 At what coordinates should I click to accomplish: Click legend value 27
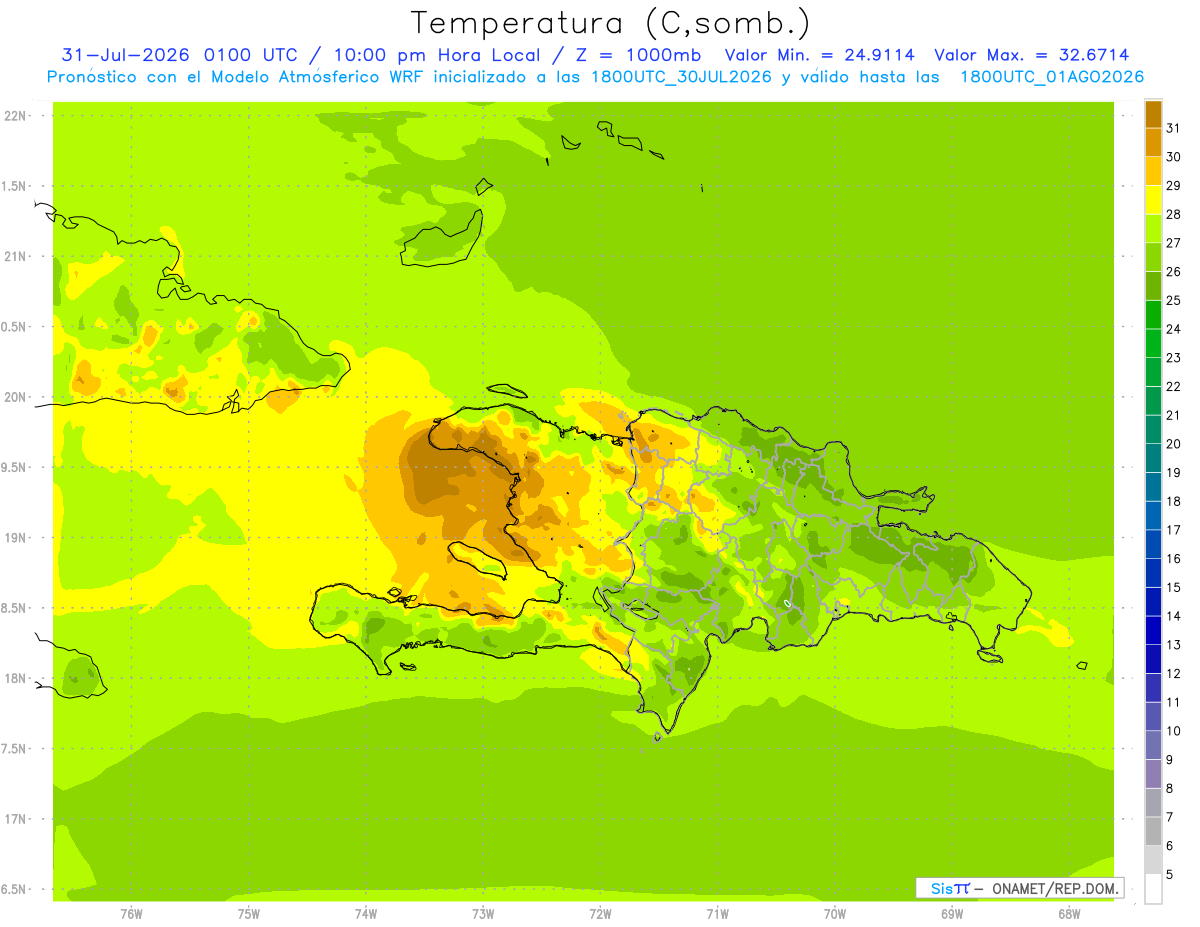click(x=1173, y=243)
